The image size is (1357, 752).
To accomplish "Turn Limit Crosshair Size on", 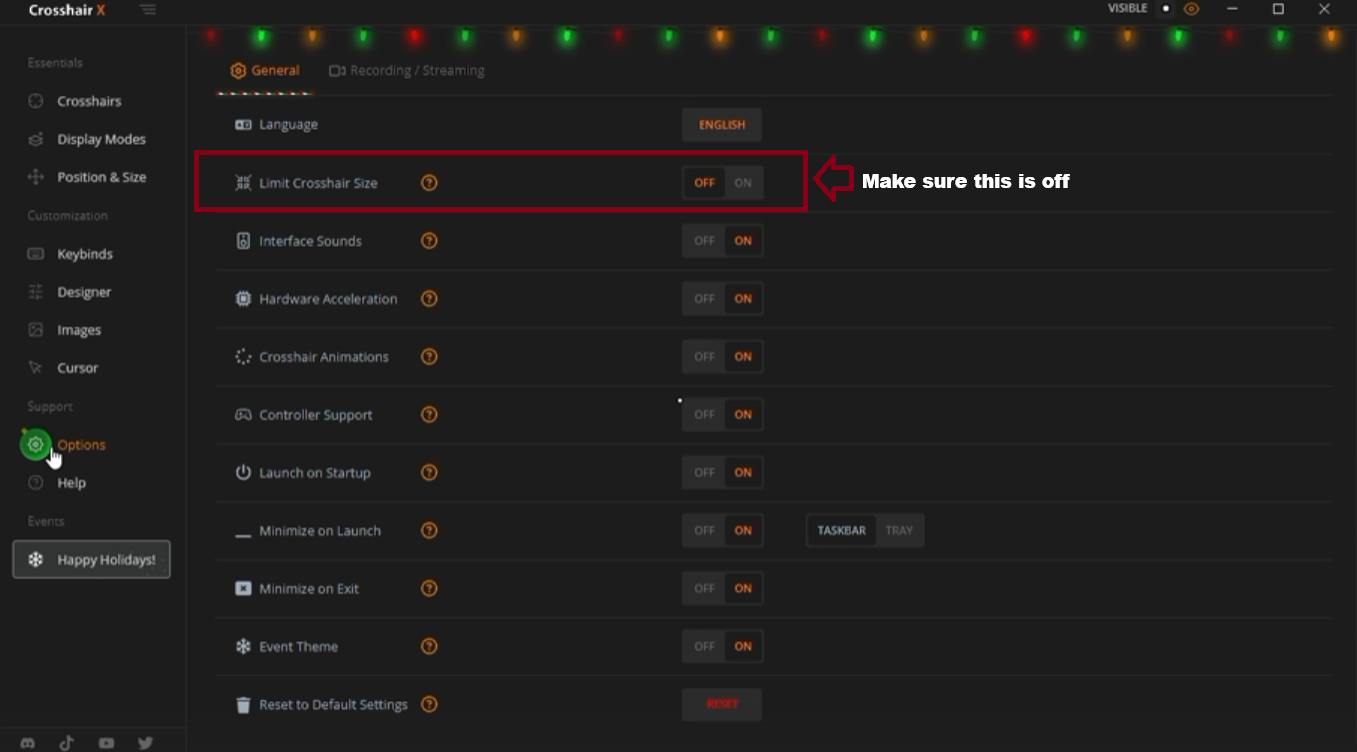I will click(x=743, y=183).
